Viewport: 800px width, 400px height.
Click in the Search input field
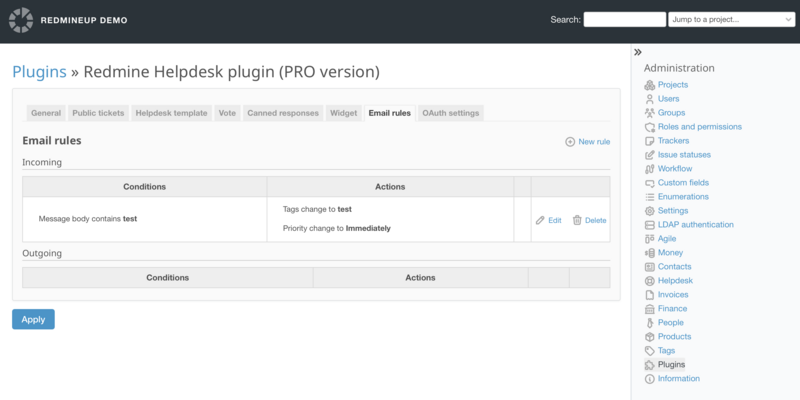click(x=624, y=19)
